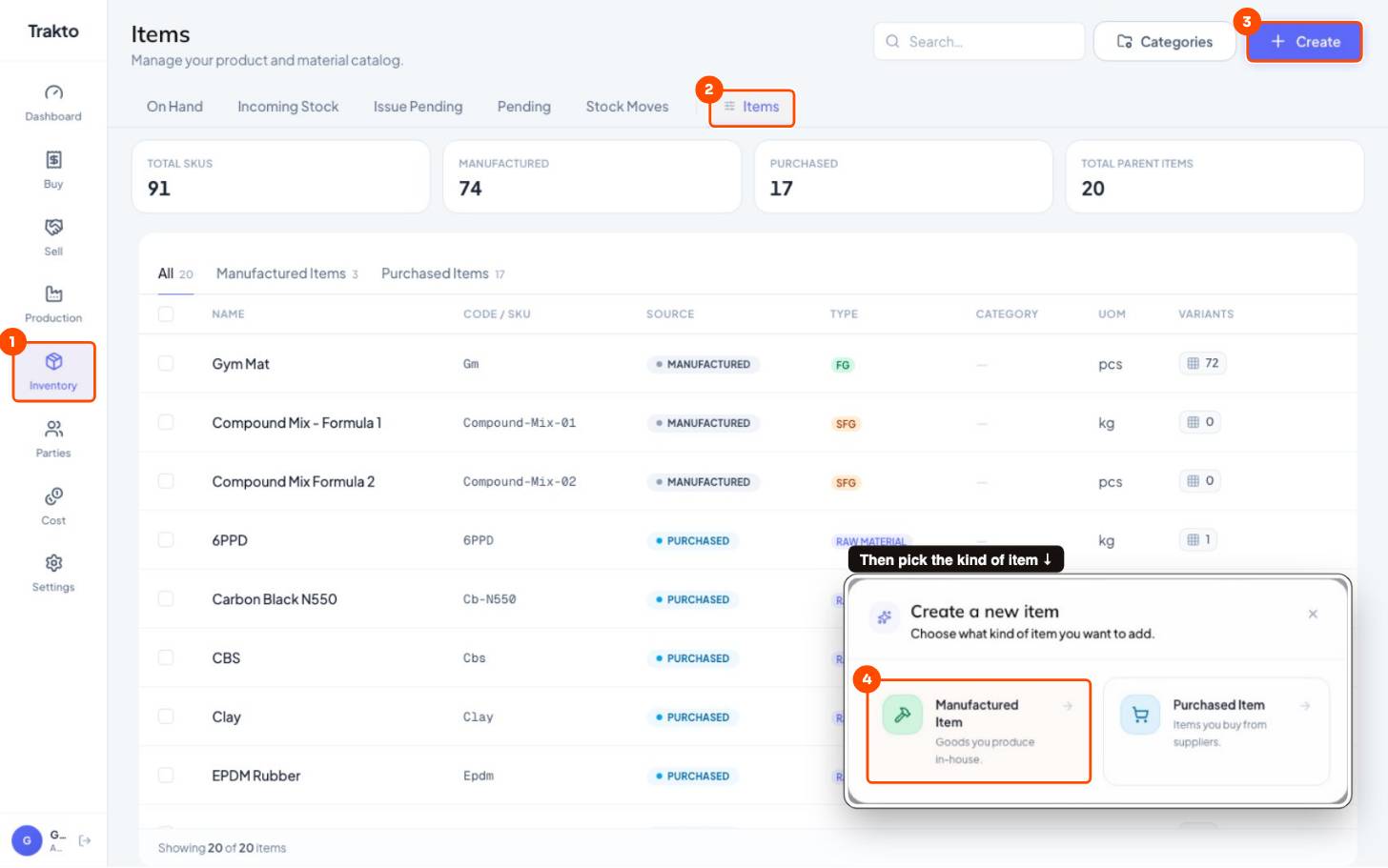Go to the Buy module
The height and width of the screenshot is (868, 1388).
click(x=53, y=170)
